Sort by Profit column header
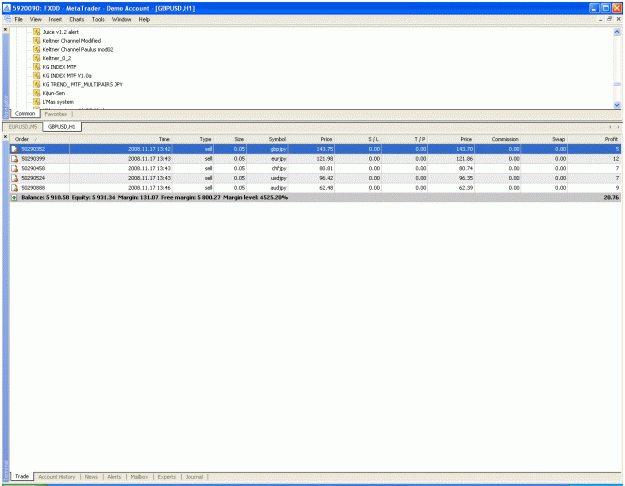The width and height of the screenshot is (625, 486). pos(594,139)
